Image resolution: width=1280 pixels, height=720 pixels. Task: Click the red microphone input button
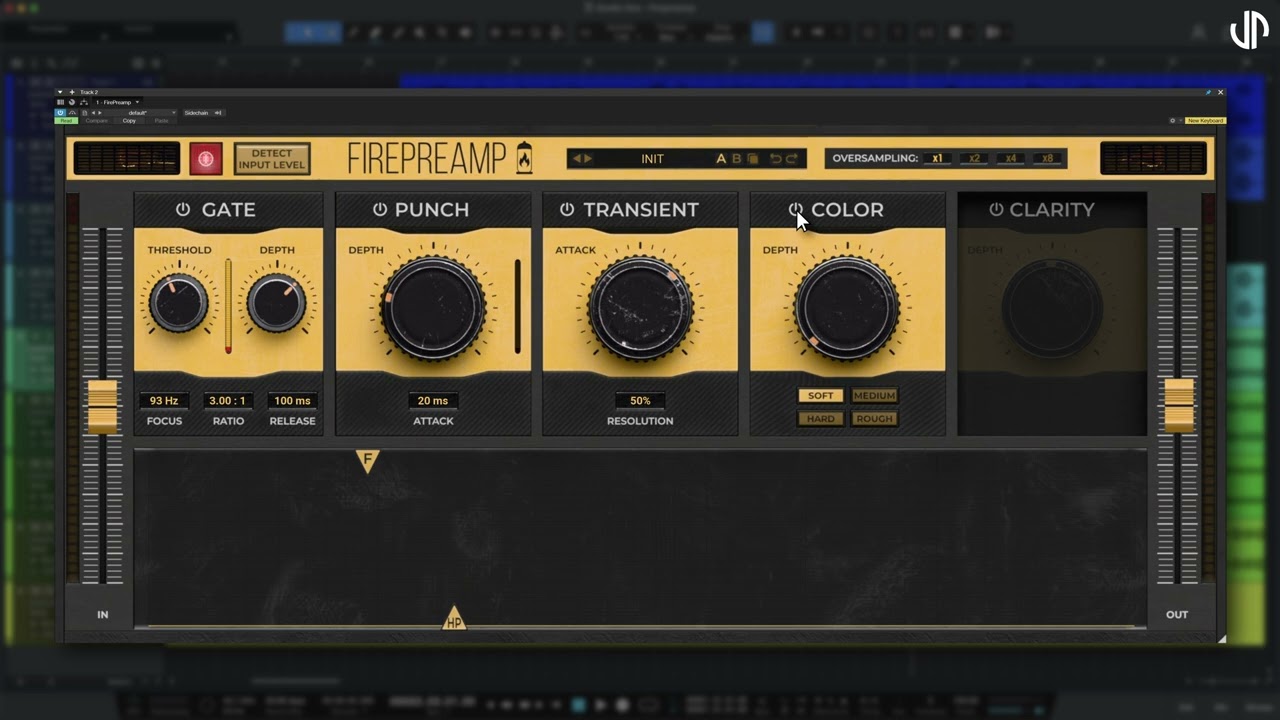coord(206,159)
